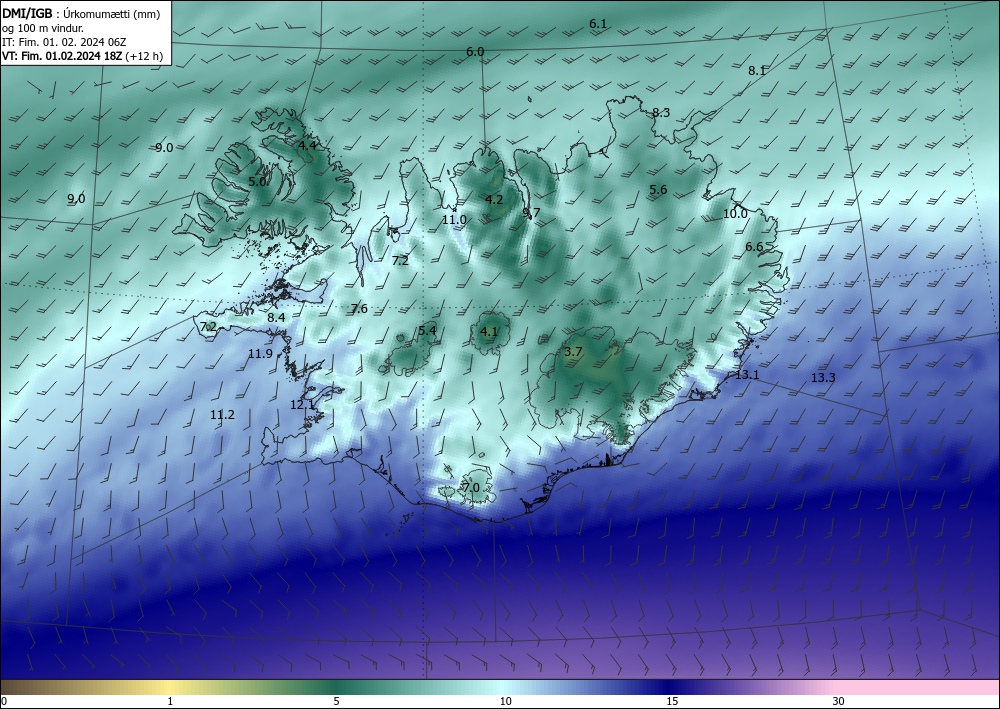Select the 13.1 value label
The width and height of the screenshot is (1000, 709).
[747, 375]
